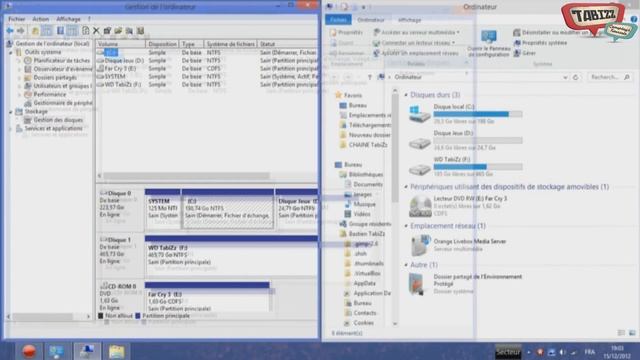Click the FRA language indicator in taskbar
Viewport: 640px width, 360px height.
point(590,352)
